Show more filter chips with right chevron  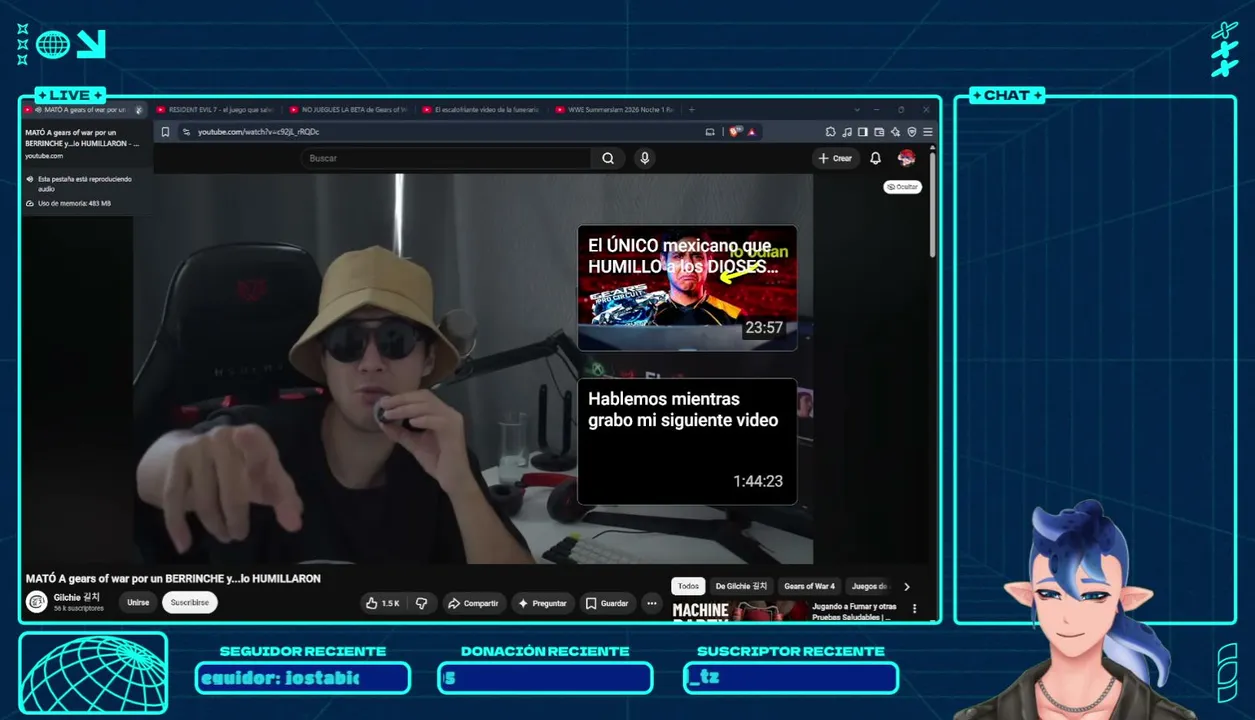pyautogui.click(x=907, y=587)
